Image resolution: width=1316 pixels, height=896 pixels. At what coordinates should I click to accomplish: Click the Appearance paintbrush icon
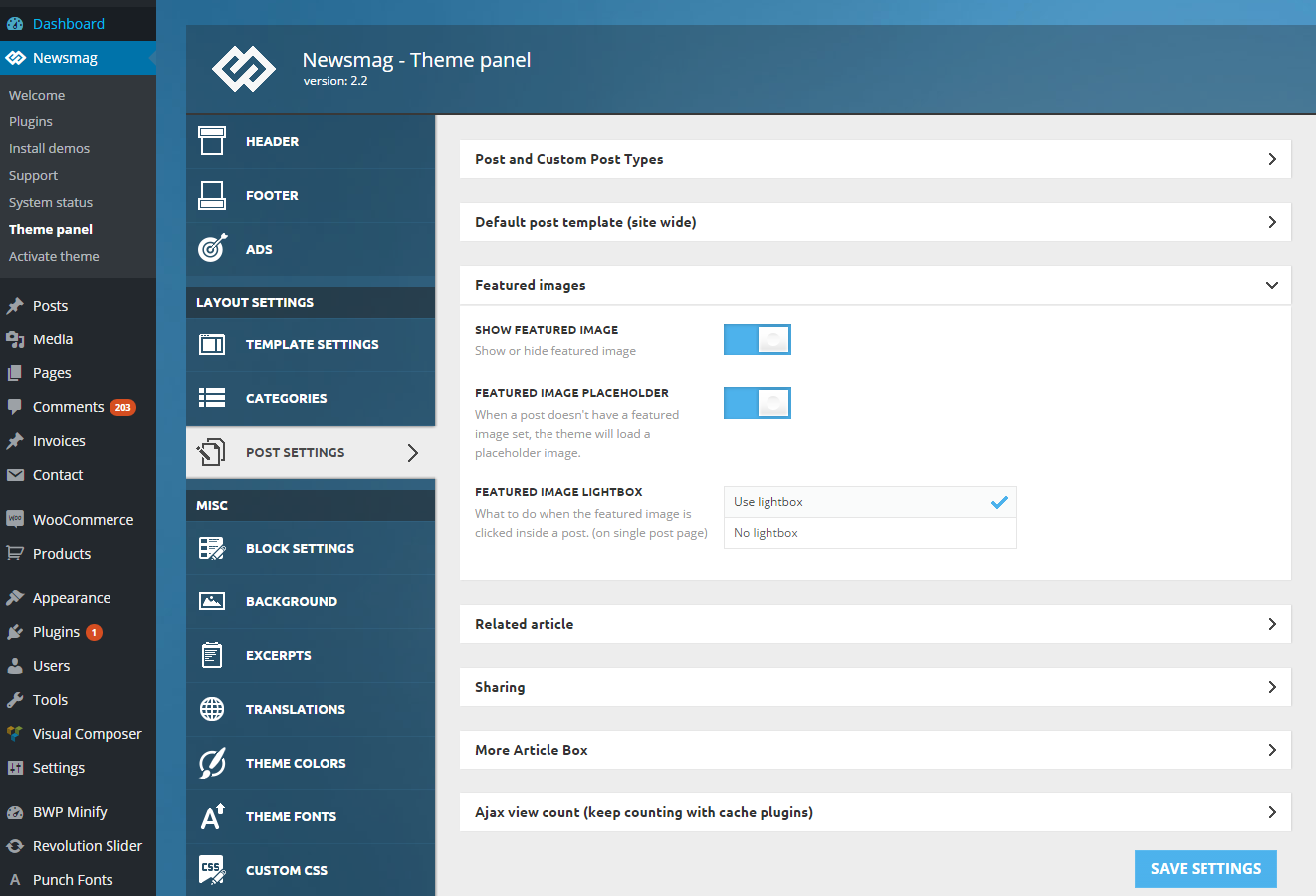tap(15, 598)
